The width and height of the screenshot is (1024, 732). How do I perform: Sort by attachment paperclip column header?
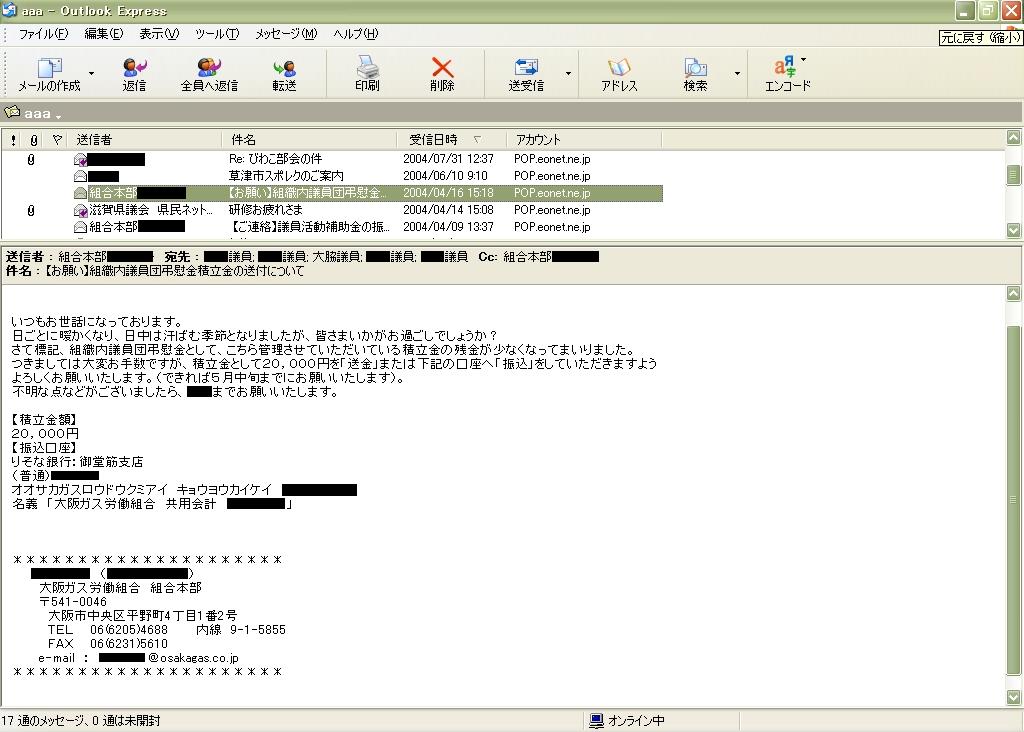(x=34, y=140)
